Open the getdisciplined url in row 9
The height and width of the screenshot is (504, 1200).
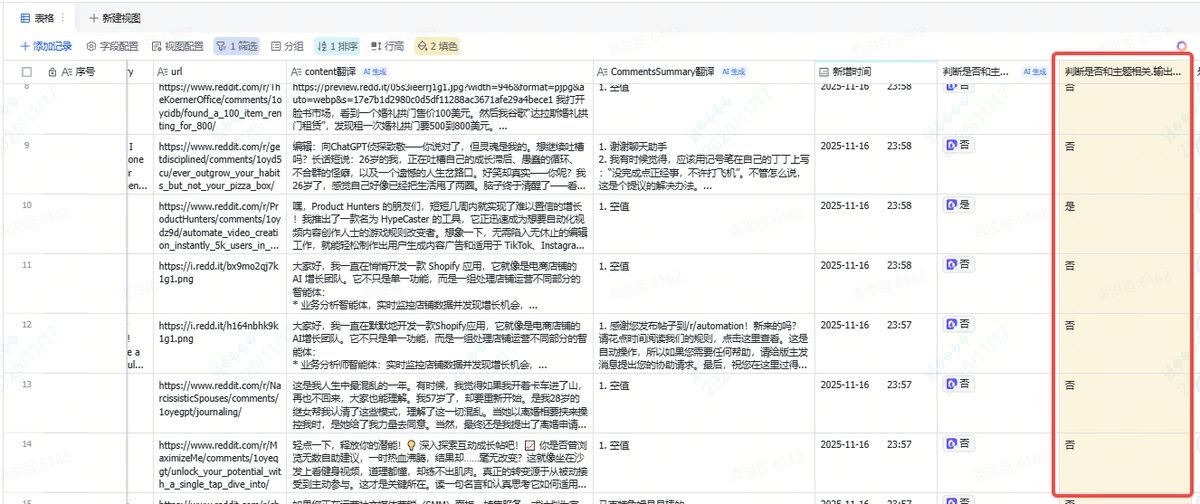coord(218,165)
